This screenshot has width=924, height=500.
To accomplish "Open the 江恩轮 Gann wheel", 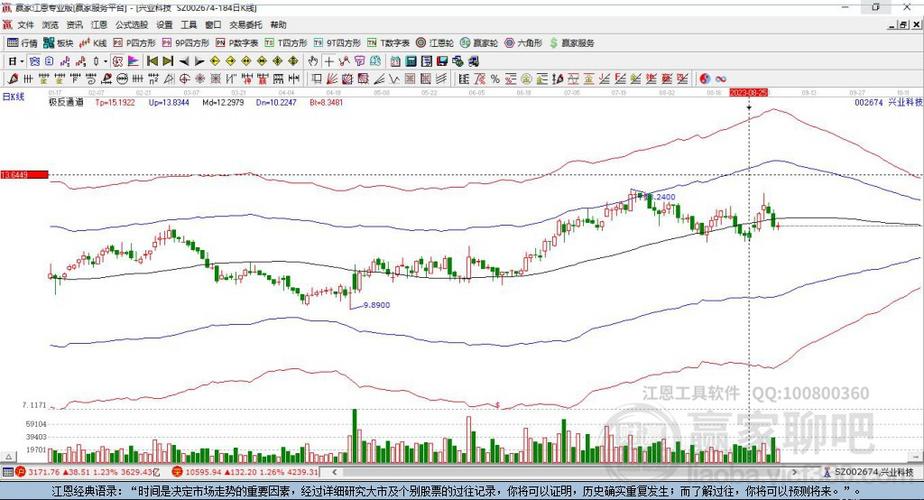I will point(435,43).
